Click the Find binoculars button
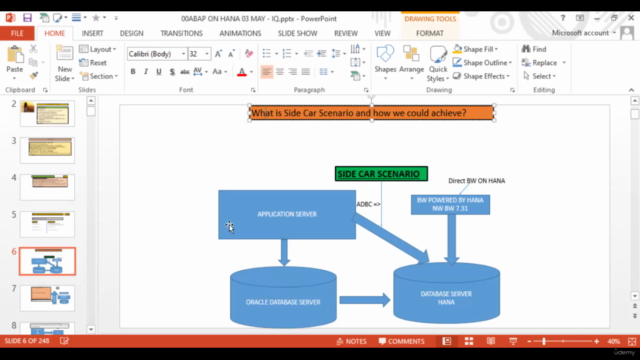Image resolution: width=640 pixels, height=360 pixels. [x=534, y=49]
